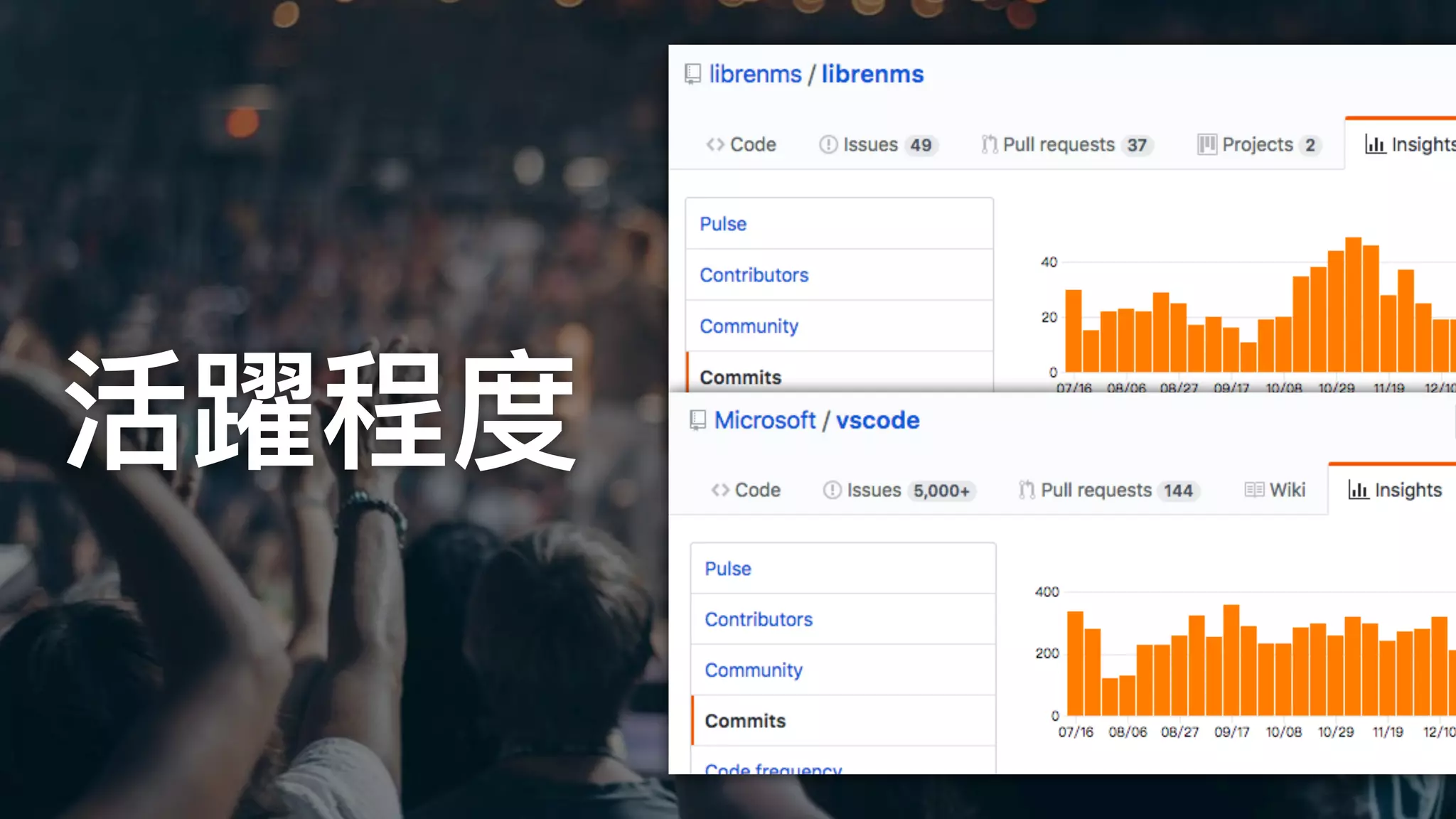1456x819 pixels.
Task: Click the pull request icon in vscode
Action: pos(1027,490)
